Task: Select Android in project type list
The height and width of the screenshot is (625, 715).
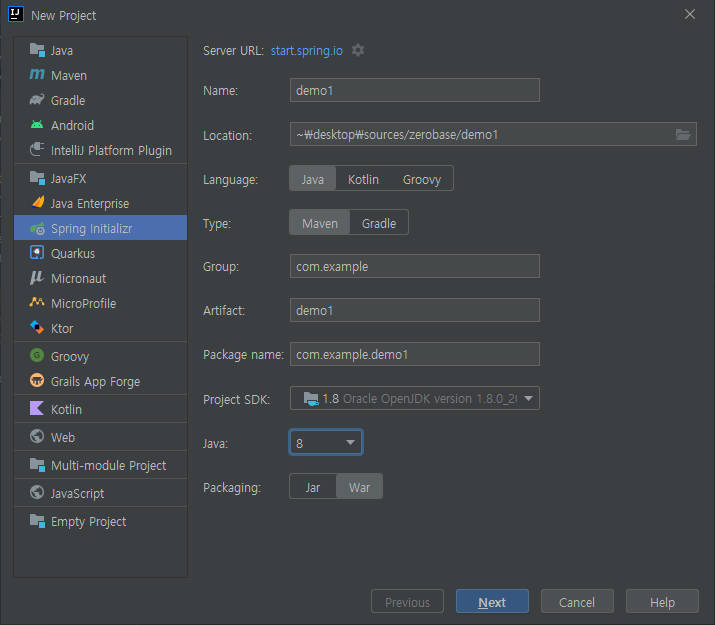Action: coord(100,125)
